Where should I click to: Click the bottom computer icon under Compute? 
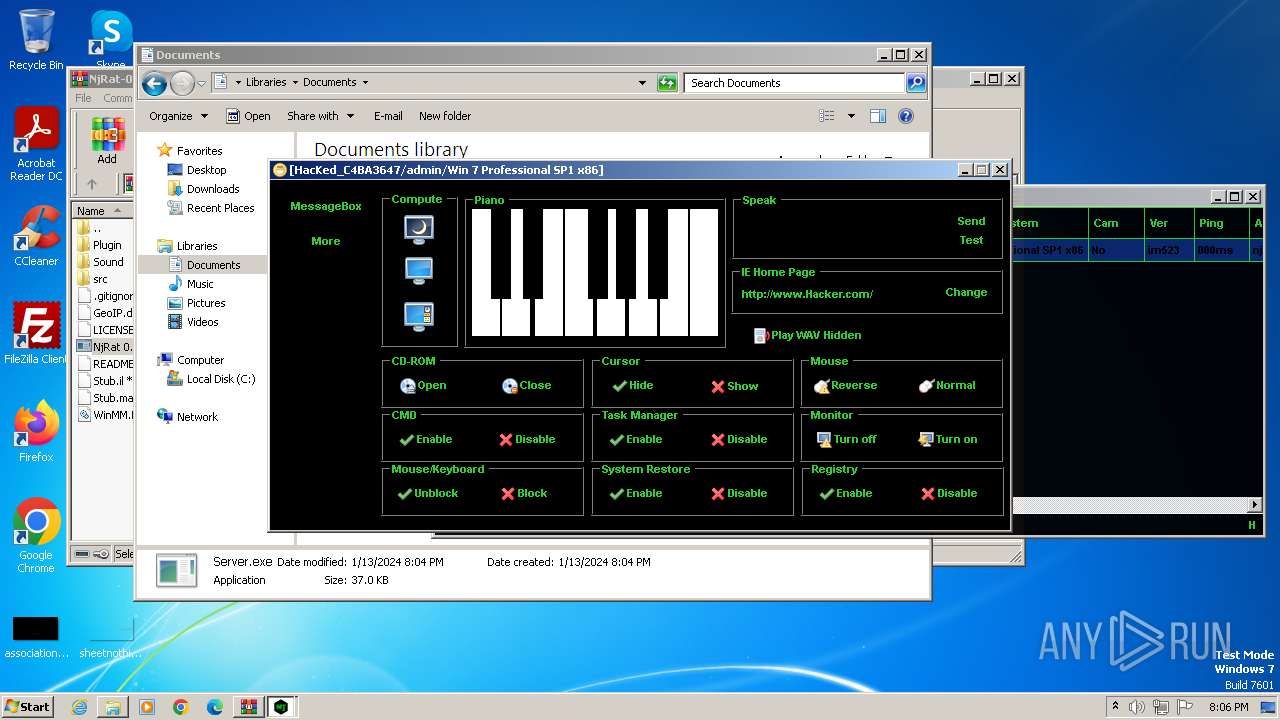point(419,316)
